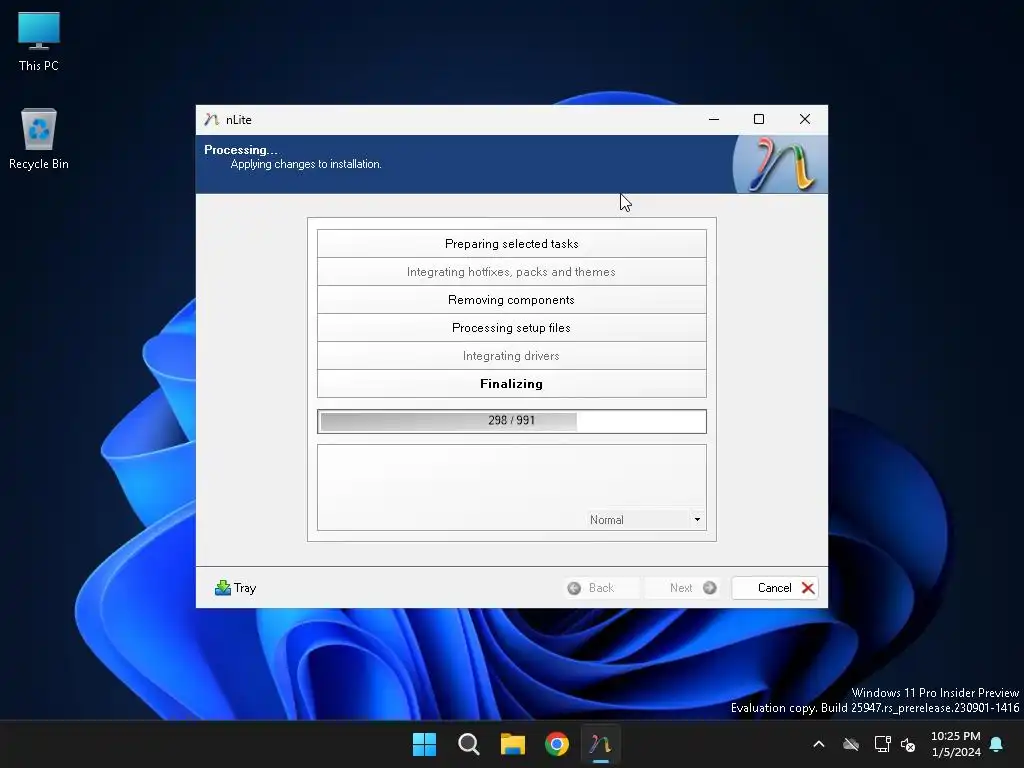Image resolution: width=1024 pixels, height=768 pixels.
Task: Select 'Integrating drivers' row
Action: tap(511, 356)
